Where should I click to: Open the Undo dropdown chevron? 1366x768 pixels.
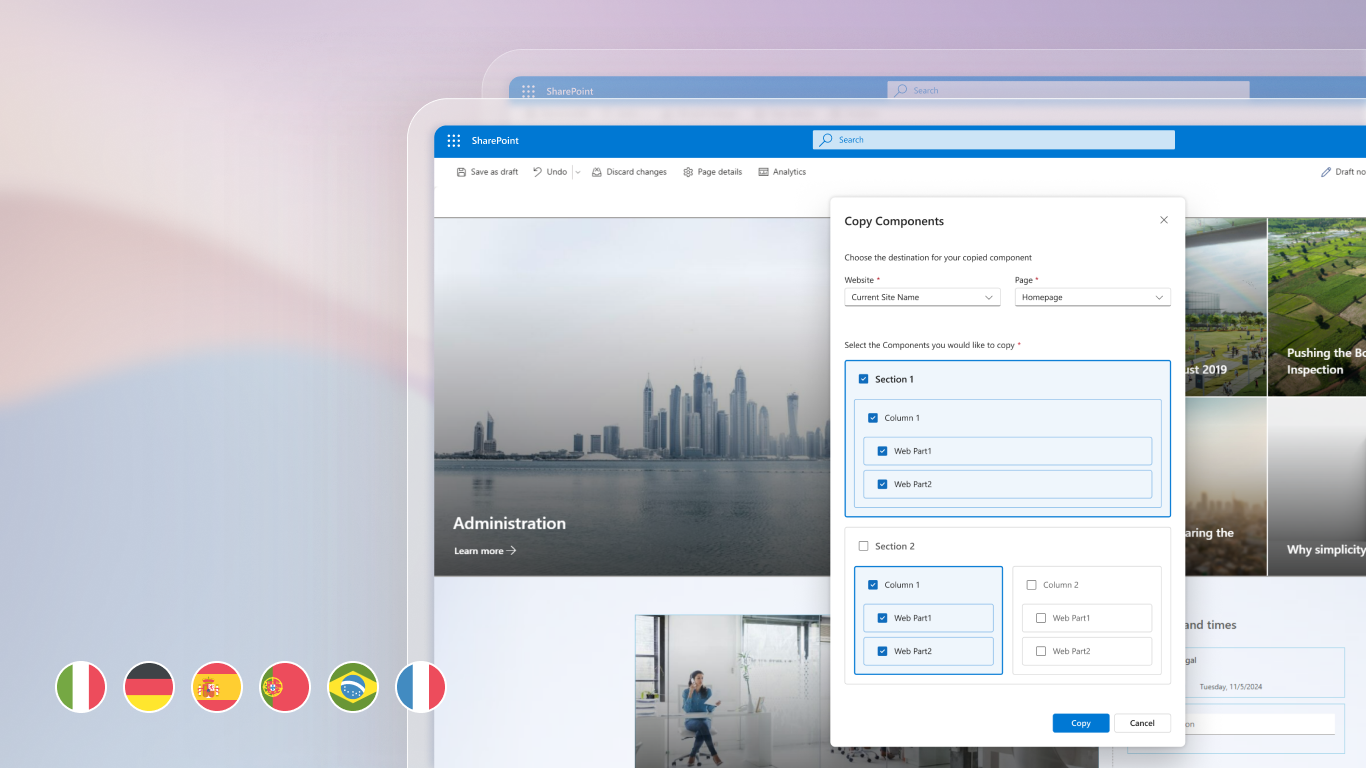tap(578, 172)
